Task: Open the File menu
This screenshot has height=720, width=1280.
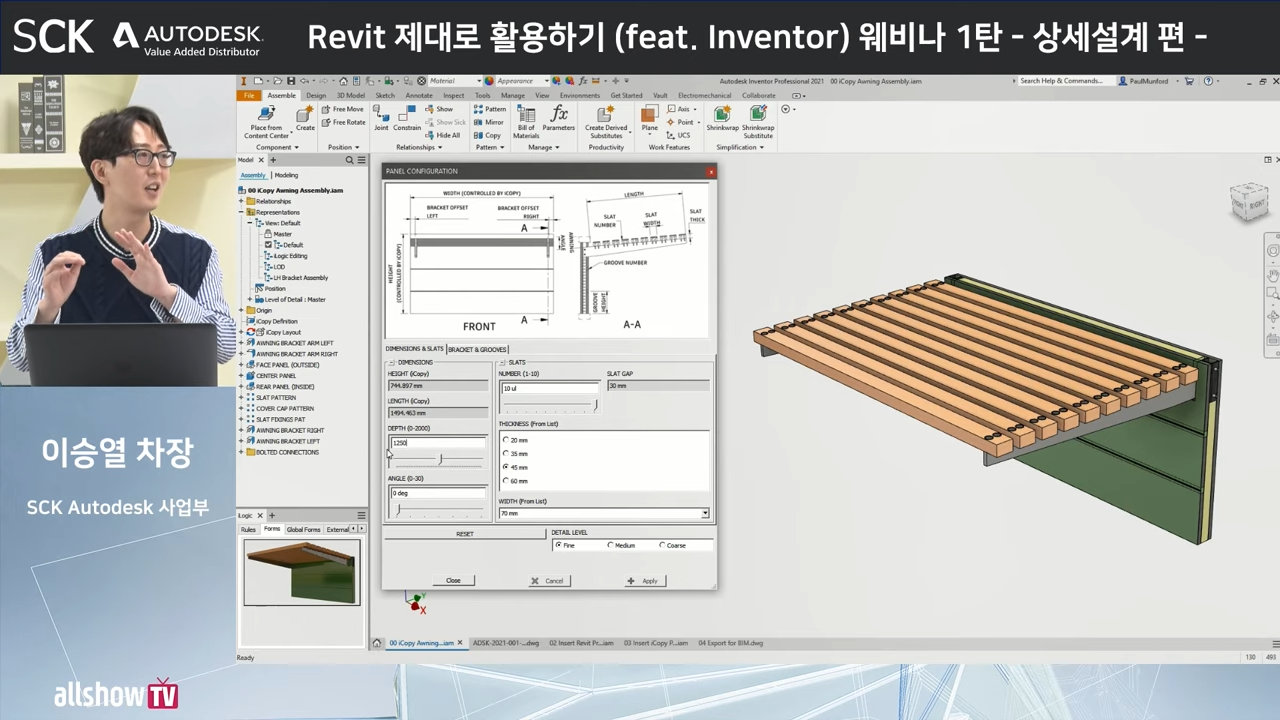Action: (249, 96)
